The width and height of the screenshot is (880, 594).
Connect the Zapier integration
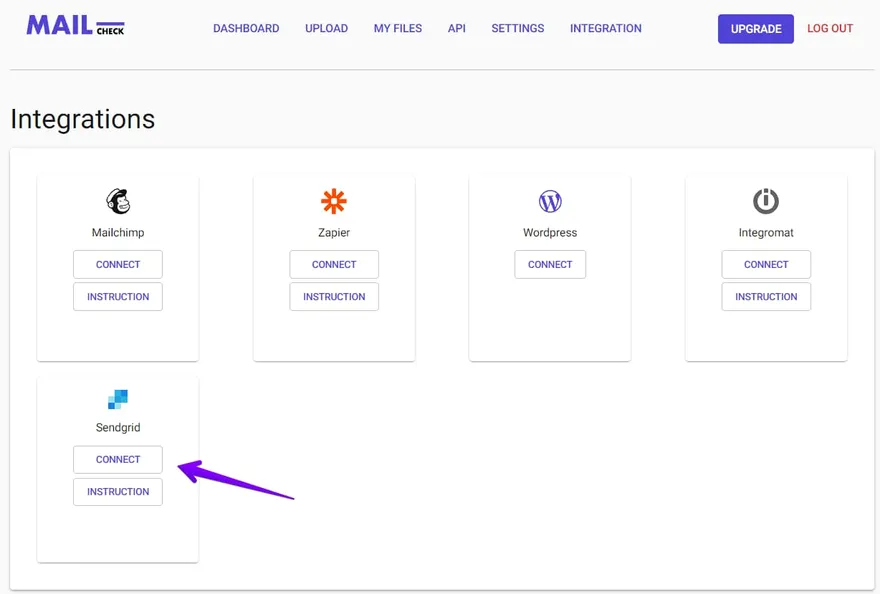click(x=334, y=264)
